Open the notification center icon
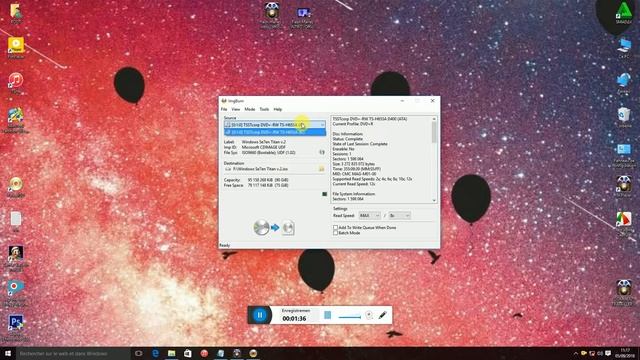 [608, 353]
